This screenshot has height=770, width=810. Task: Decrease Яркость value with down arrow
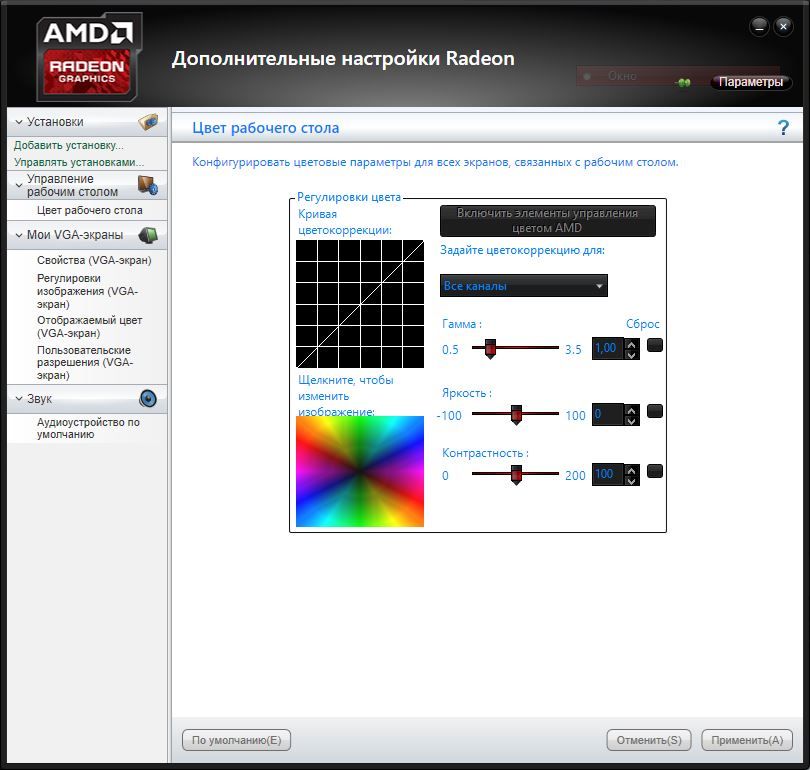pos(631,421)
